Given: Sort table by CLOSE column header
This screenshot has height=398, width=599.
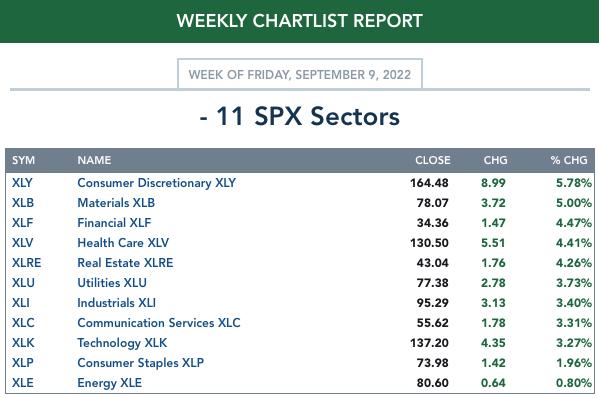Looking at the screenshot, I should 433,160.
